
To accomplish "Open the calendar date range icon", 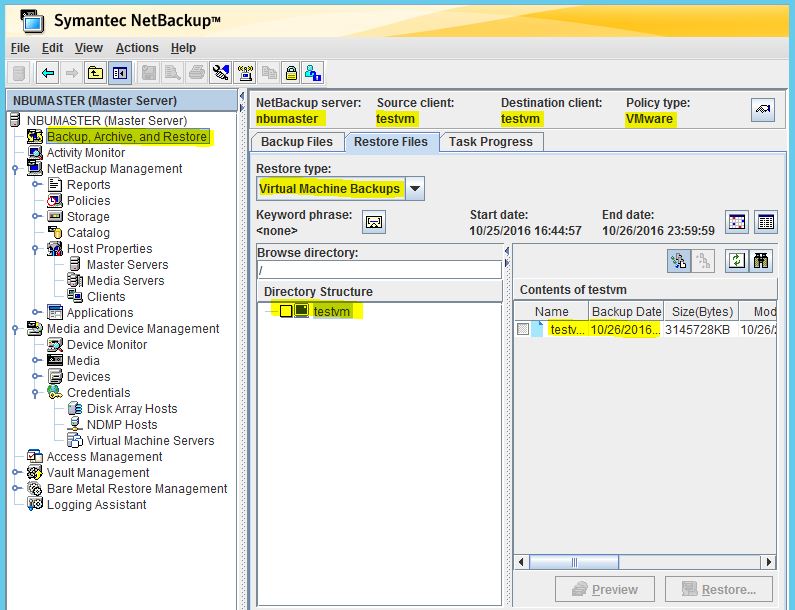I will coord(737,222).
